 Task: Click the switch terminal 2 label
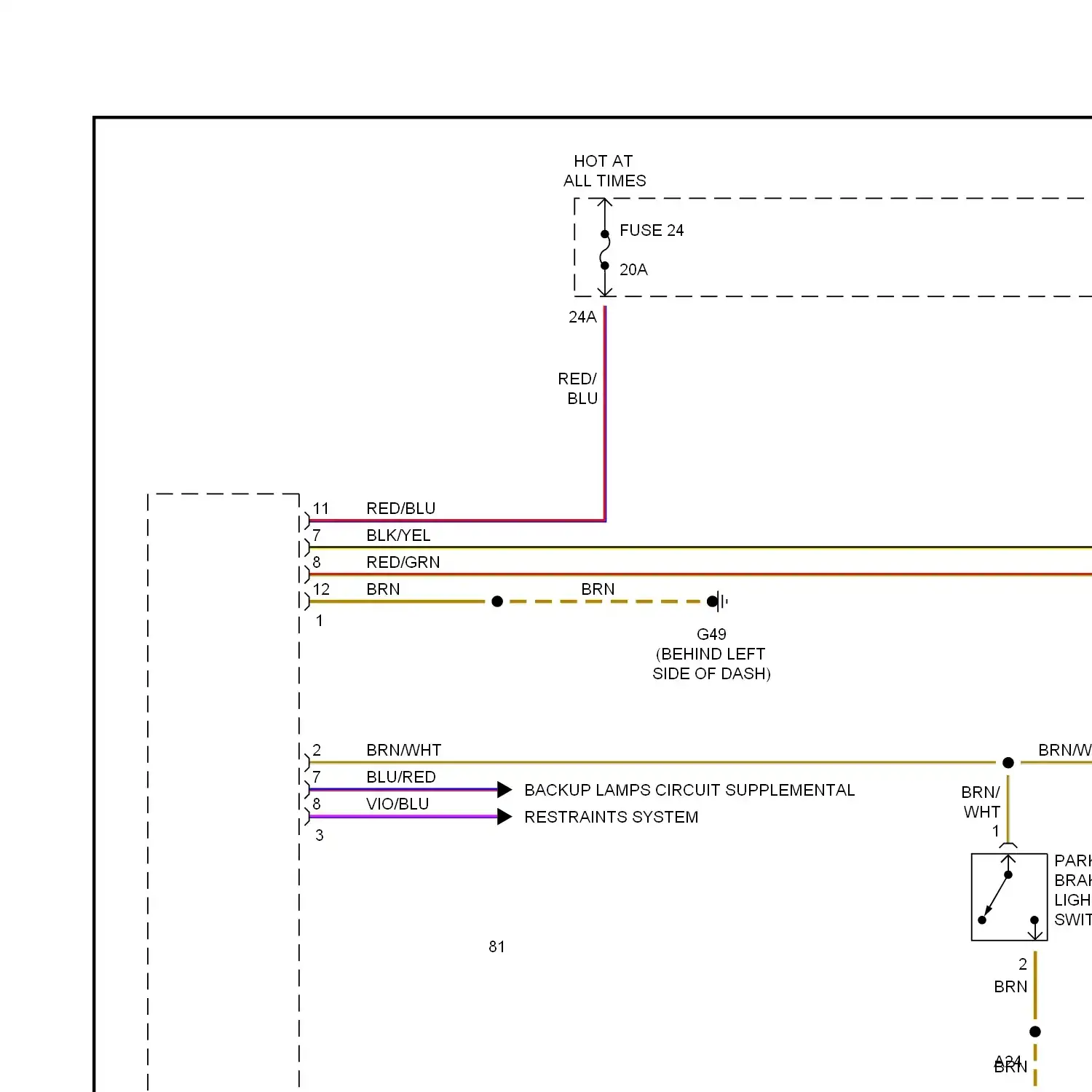click(x=1023, y=964)
